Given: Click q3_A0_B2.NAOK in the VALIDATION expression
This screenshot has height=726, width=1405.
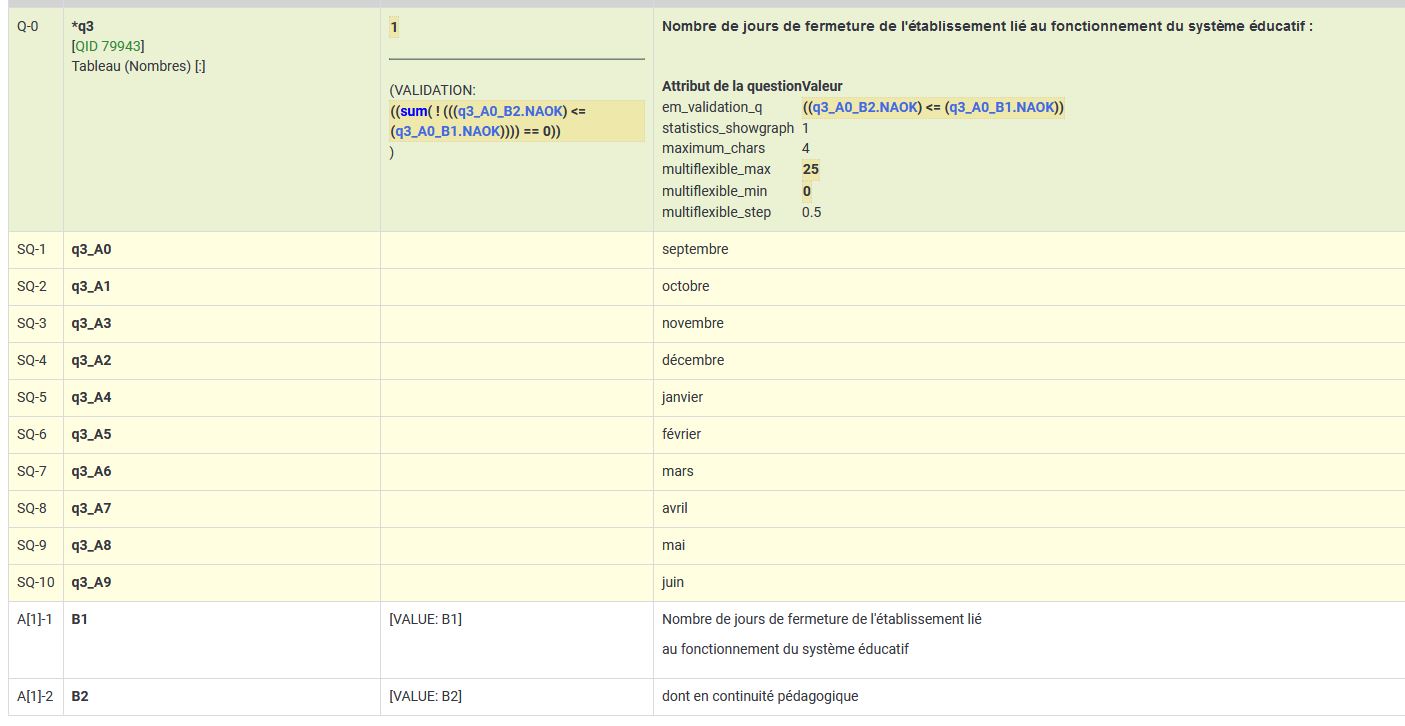Looking at the screenshot, I should (x=511, y=111).
